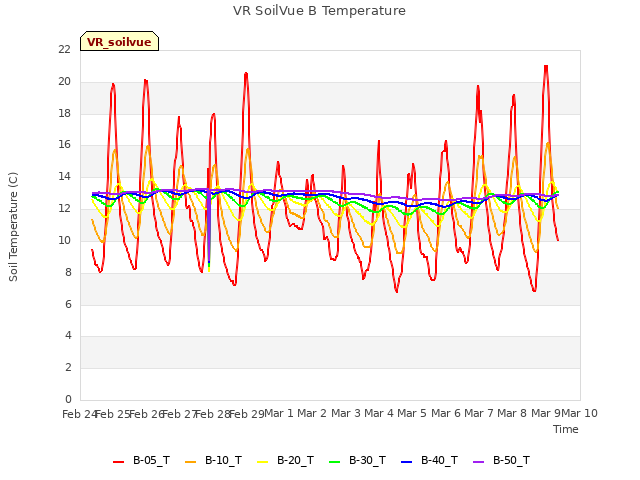Click the chart title VR SoilVue B Temperature

[319, 11]
